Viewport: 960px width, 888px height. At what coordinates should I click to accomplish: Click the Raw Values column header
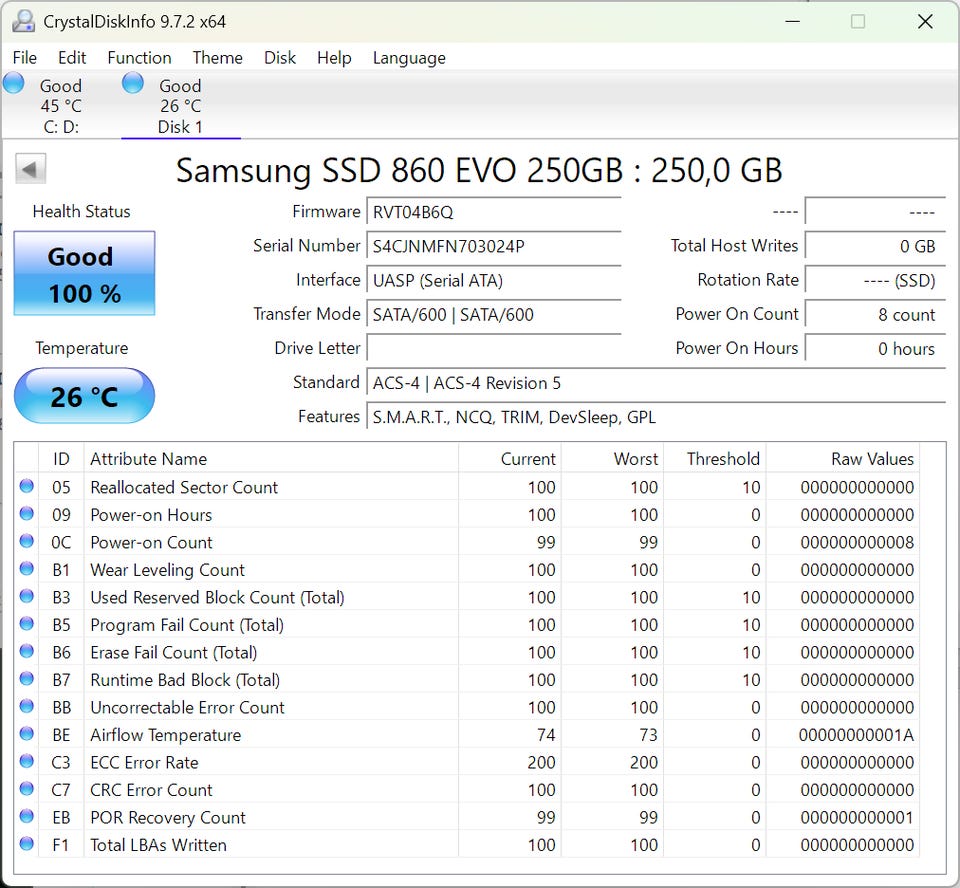[872, 459]
